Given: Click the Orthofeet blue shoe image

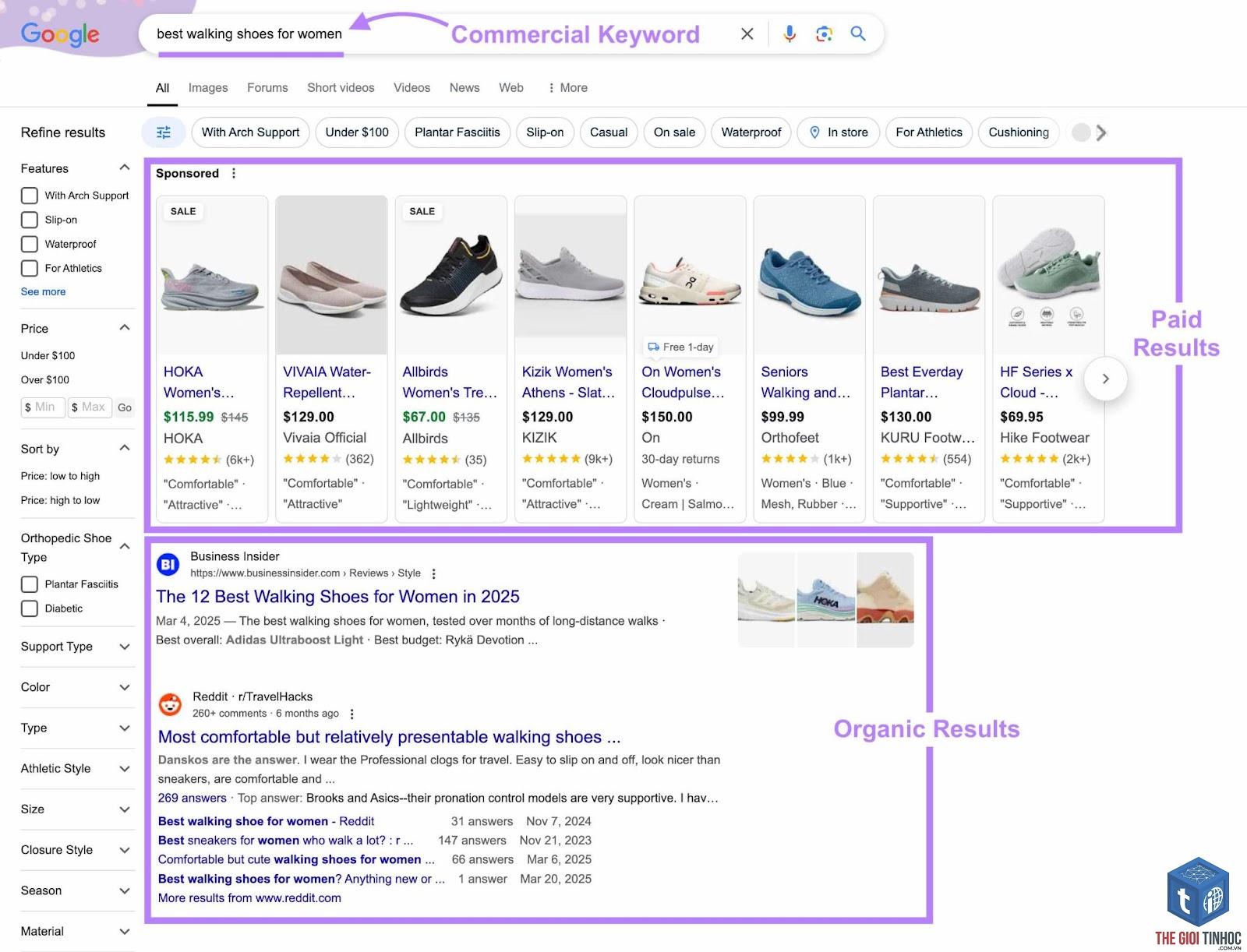Looking at the screenshot, I should [810, 277].
